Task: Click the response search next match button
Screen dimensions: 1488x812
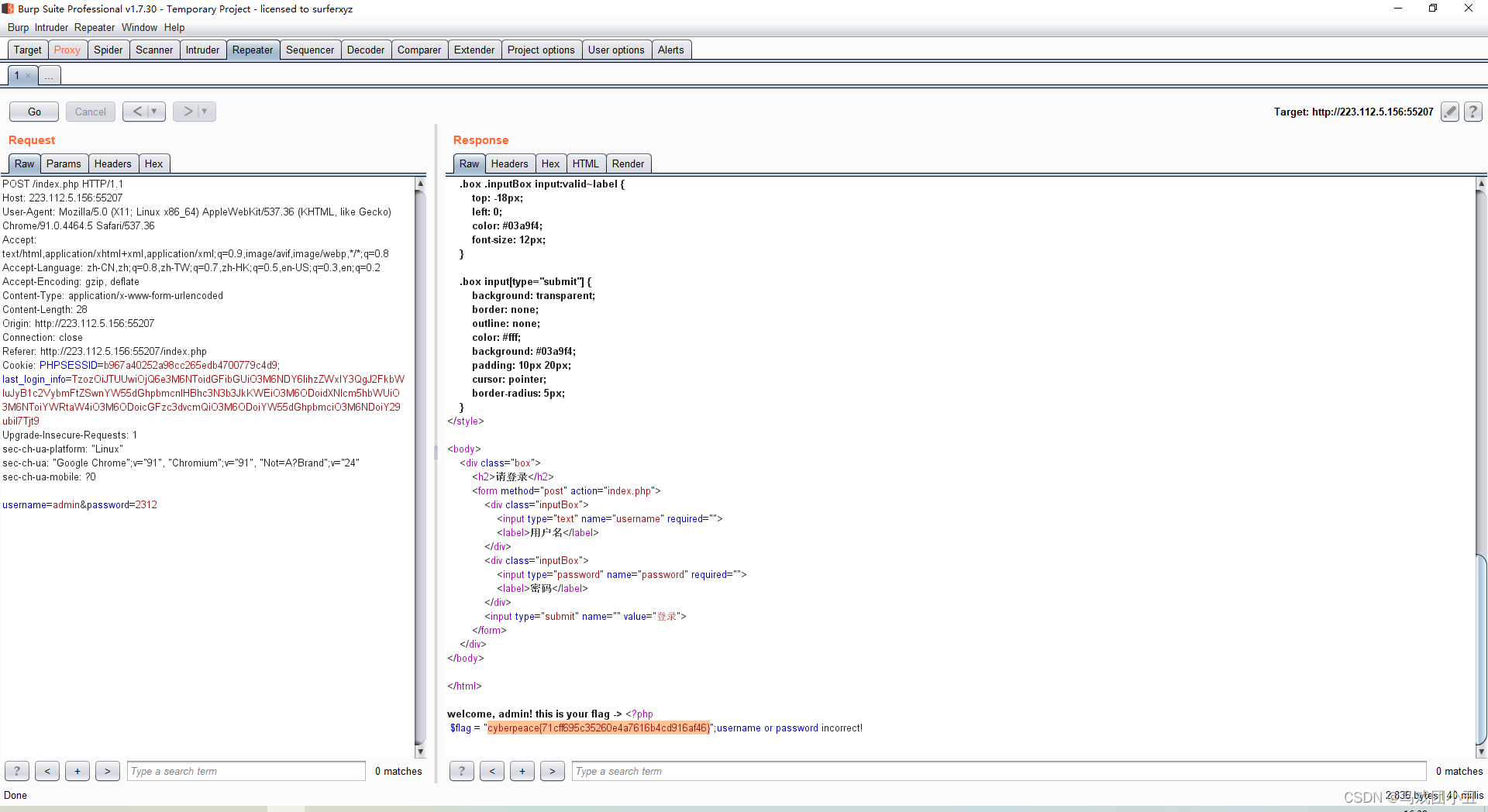Action: (553, 771)
